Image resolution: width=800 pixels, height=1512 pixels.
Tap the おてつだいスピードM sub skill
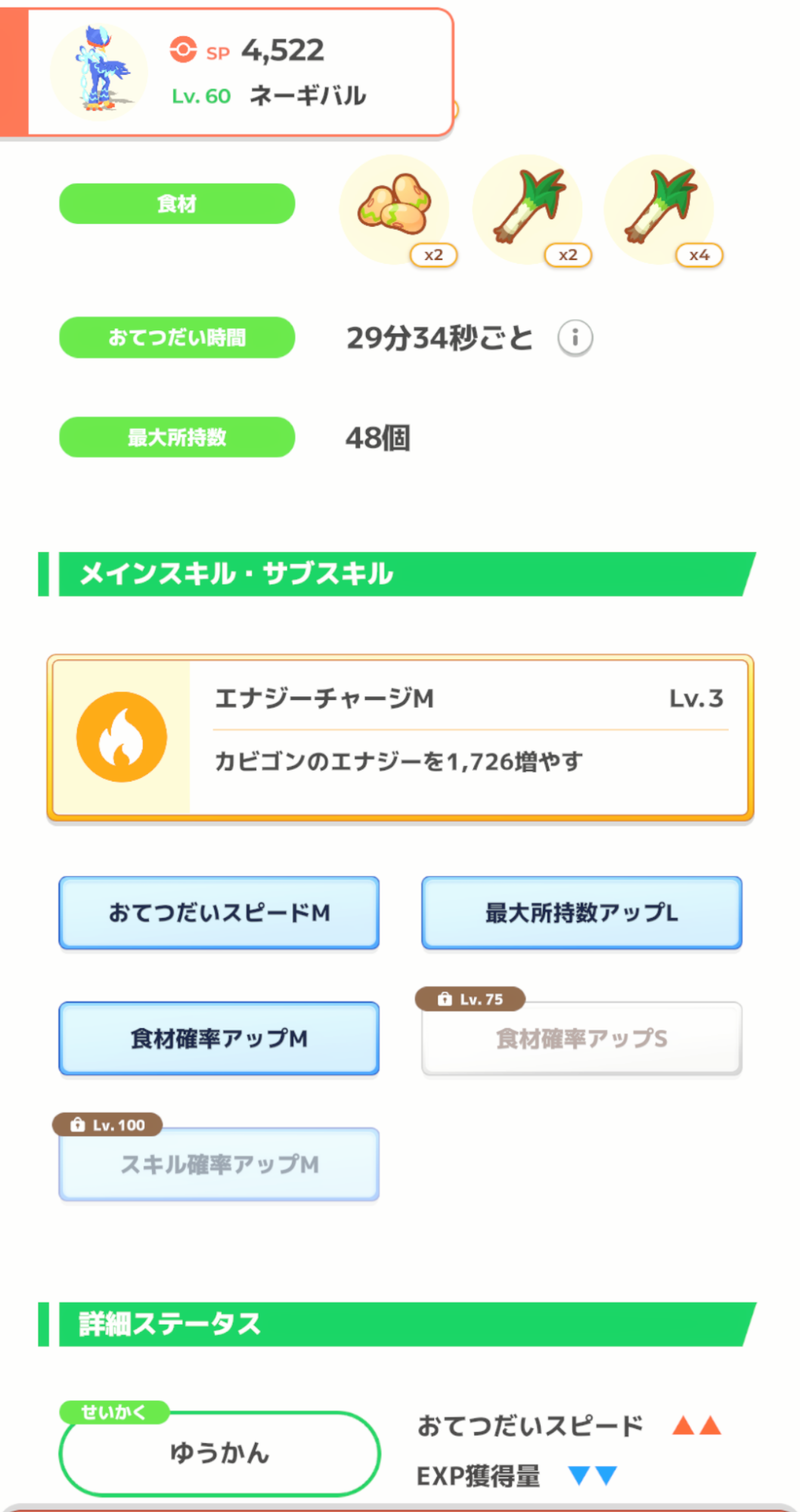pyautogui.click(x=219, y=912)
